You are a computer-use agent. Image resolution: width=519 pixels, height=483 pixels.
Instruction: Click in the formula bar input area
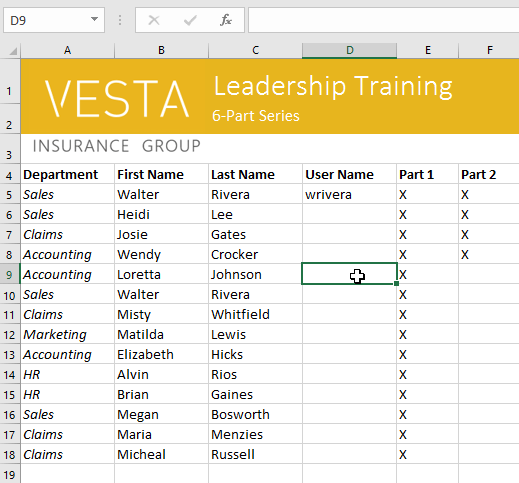383,20
